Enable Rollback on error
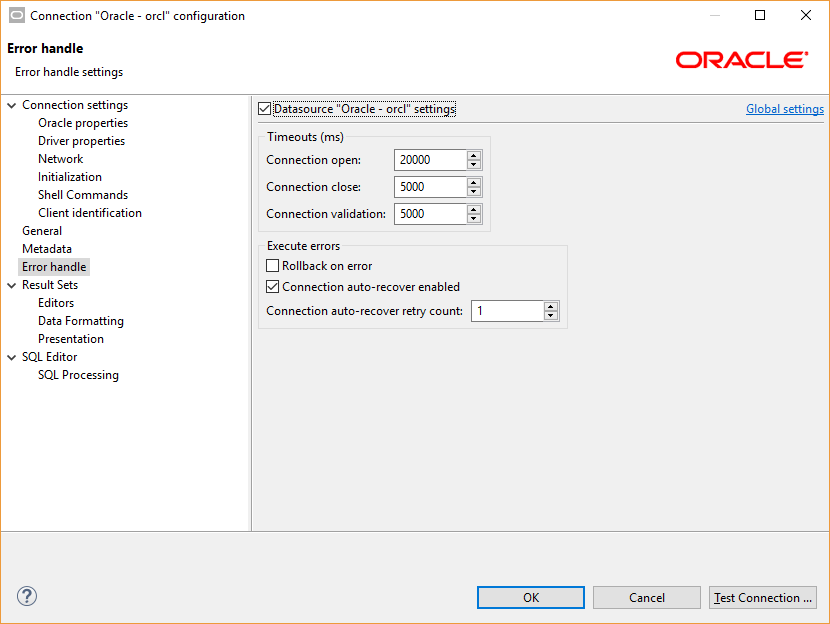830x624 pixels. (x=272, y=265)
